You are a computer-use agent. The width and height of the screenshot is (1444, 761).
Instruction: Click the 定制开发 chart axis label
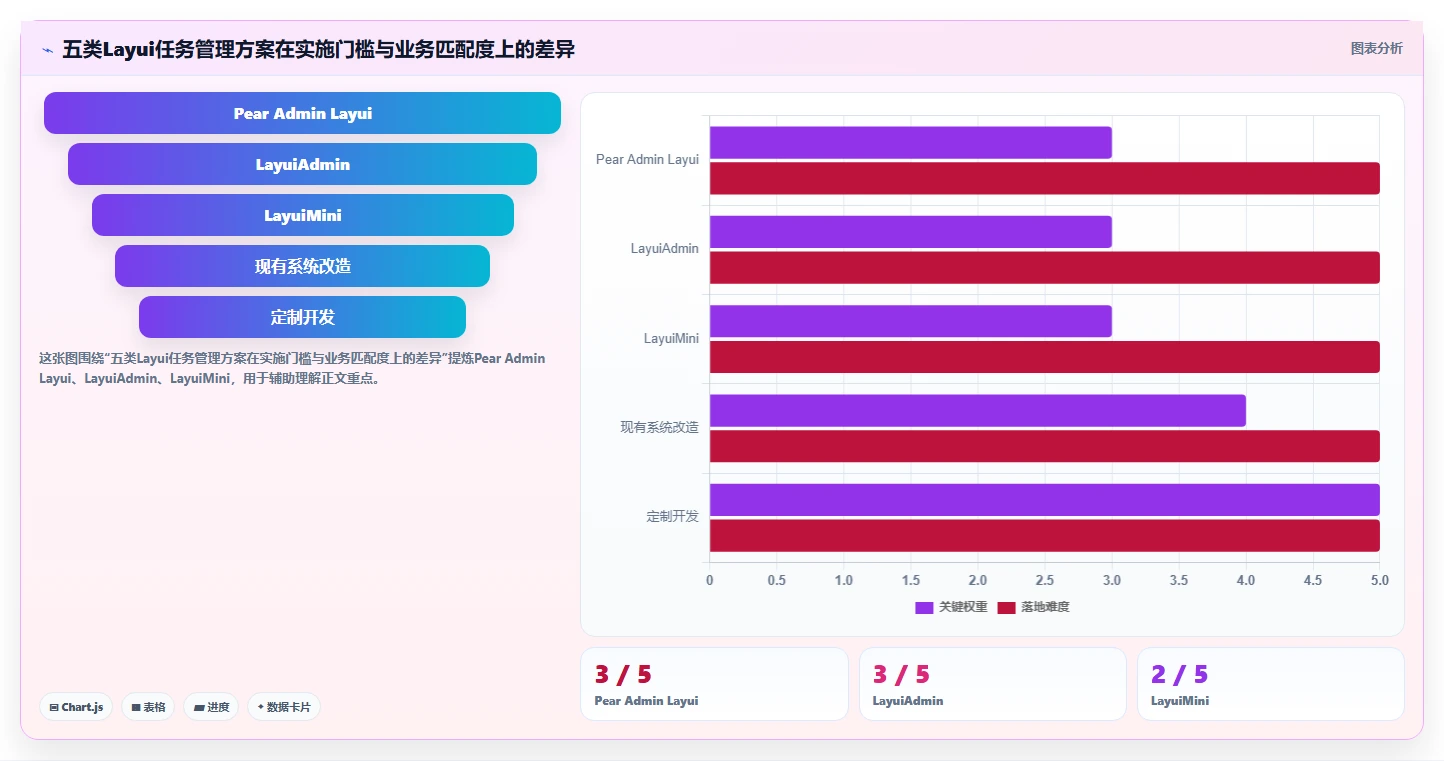[x=672, y=516]
